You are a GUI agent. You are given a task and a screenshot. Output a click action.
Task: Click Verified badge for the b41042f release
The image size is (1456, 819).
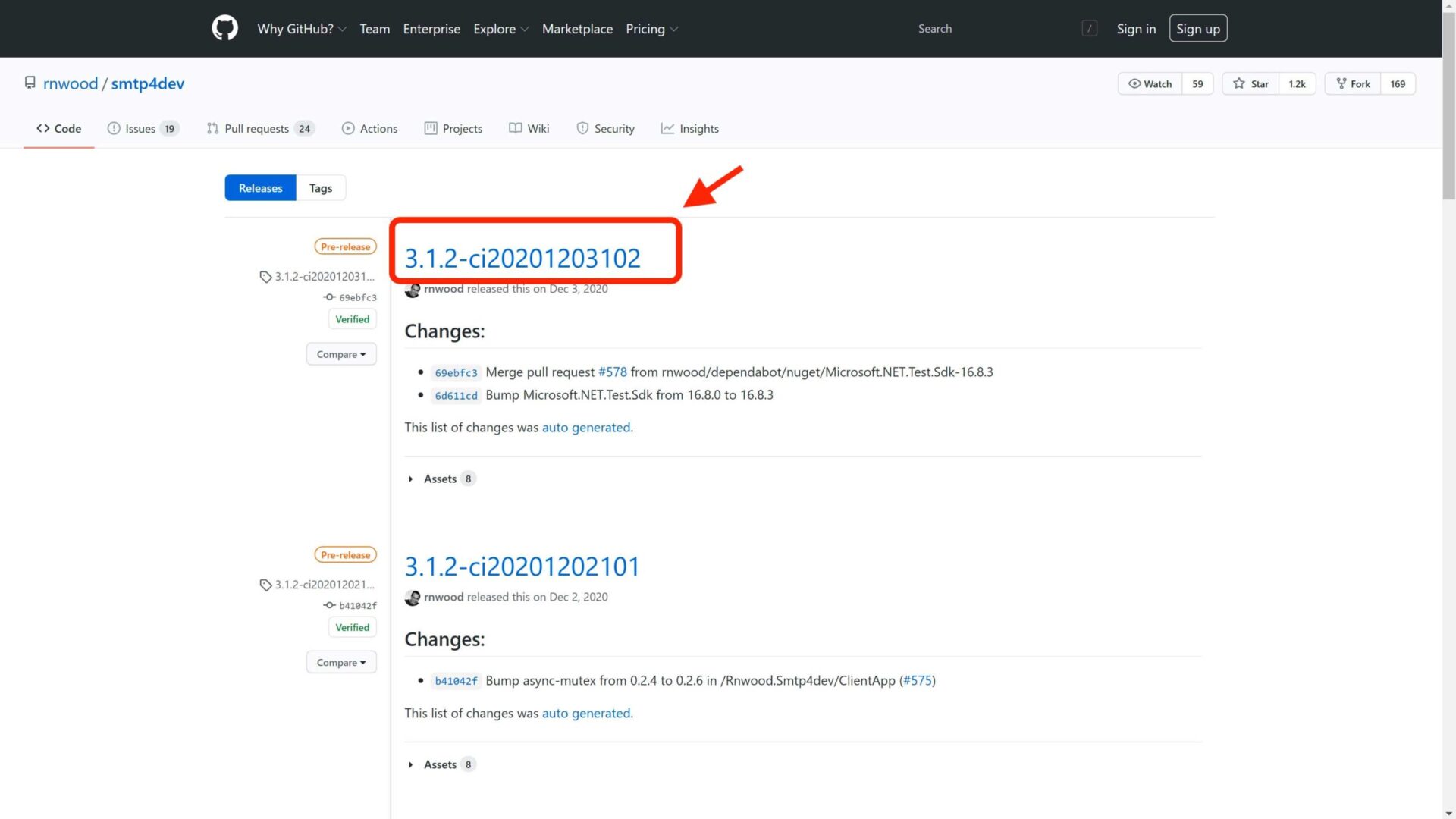353,627
